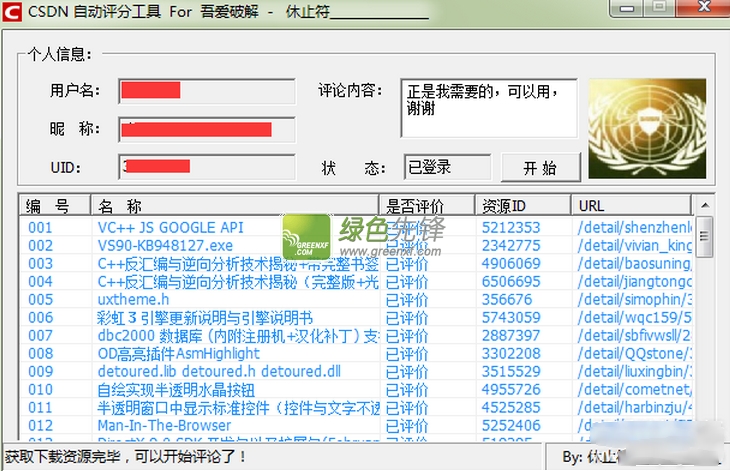The width and height of the screenshot is (730, 471).
Task: Select row Man-In-The-Browser
Action: point(356,425)
